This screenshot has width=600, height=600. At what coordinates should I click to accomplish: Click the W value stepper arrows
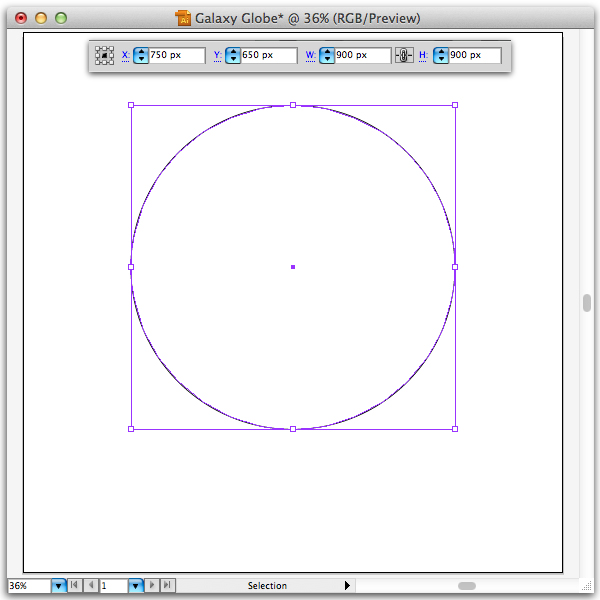click(327, 55)
